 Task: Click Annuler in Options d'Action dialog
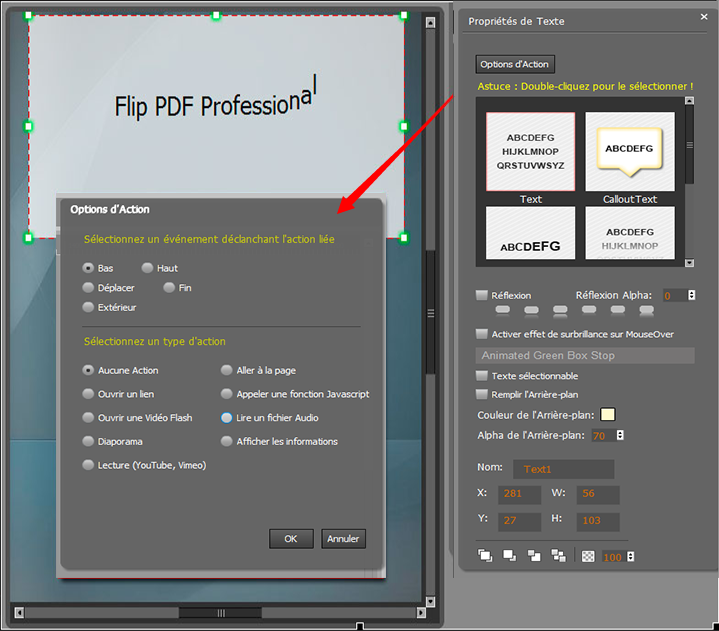(343, 539)
